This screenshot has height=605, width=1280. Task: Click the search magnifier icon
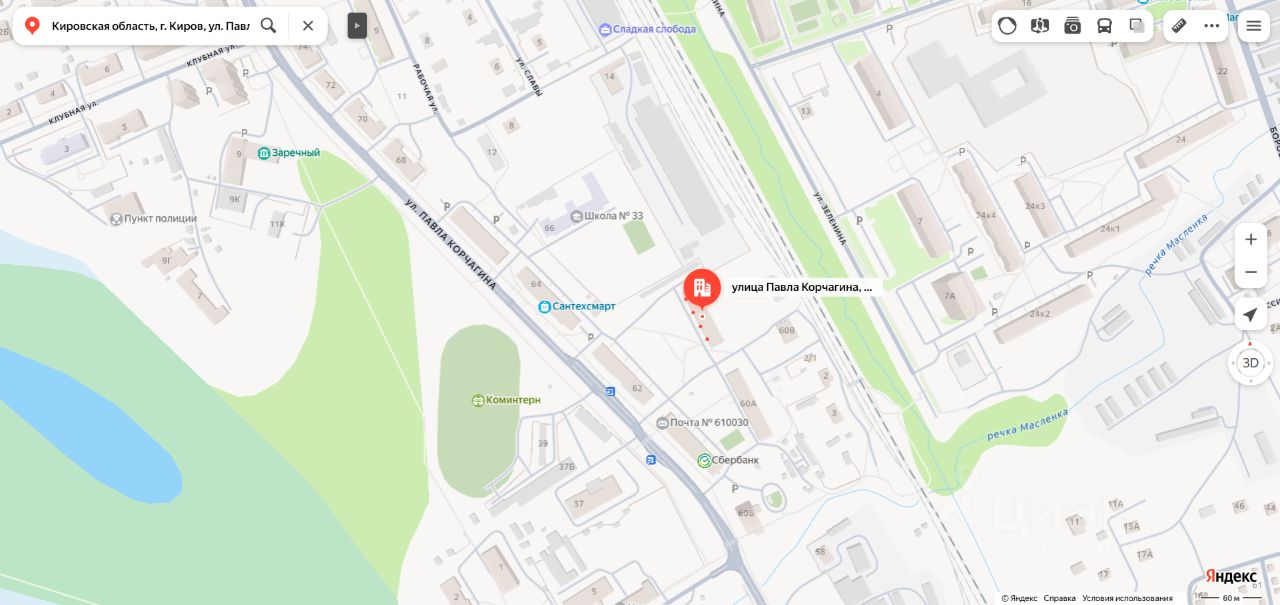268,25
